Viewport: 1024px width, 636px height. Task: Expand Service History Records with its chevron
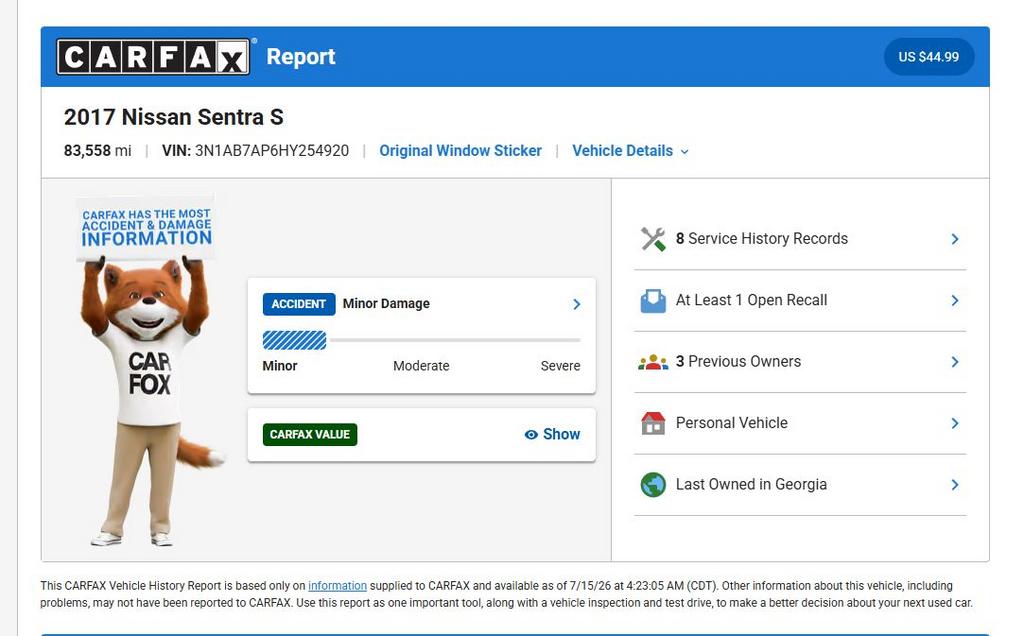pos(955,239)
